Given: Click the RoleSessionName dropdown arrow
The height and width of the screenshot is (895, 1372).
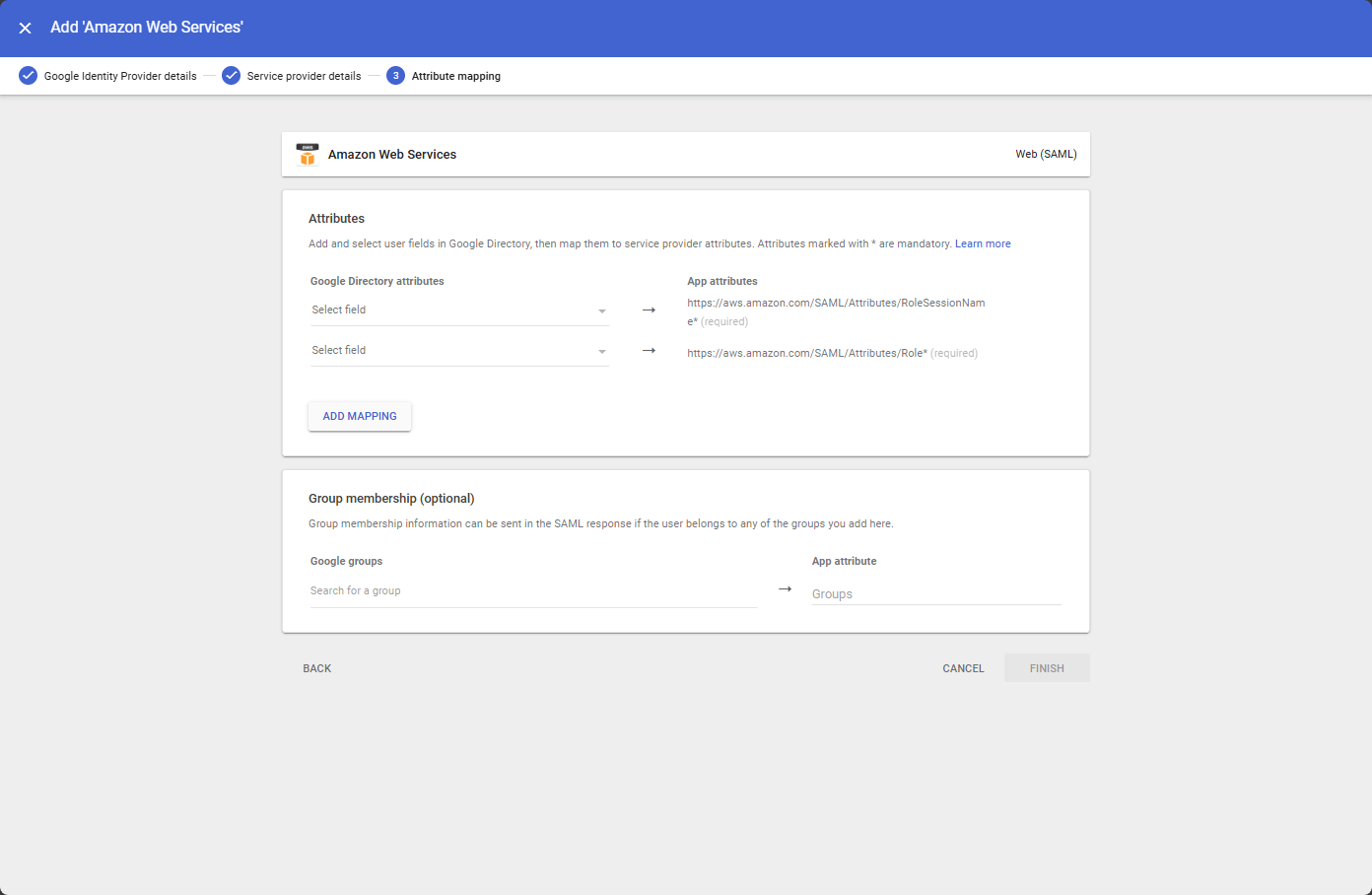Looking at the screenshot, I should click(x=602, y=311).
